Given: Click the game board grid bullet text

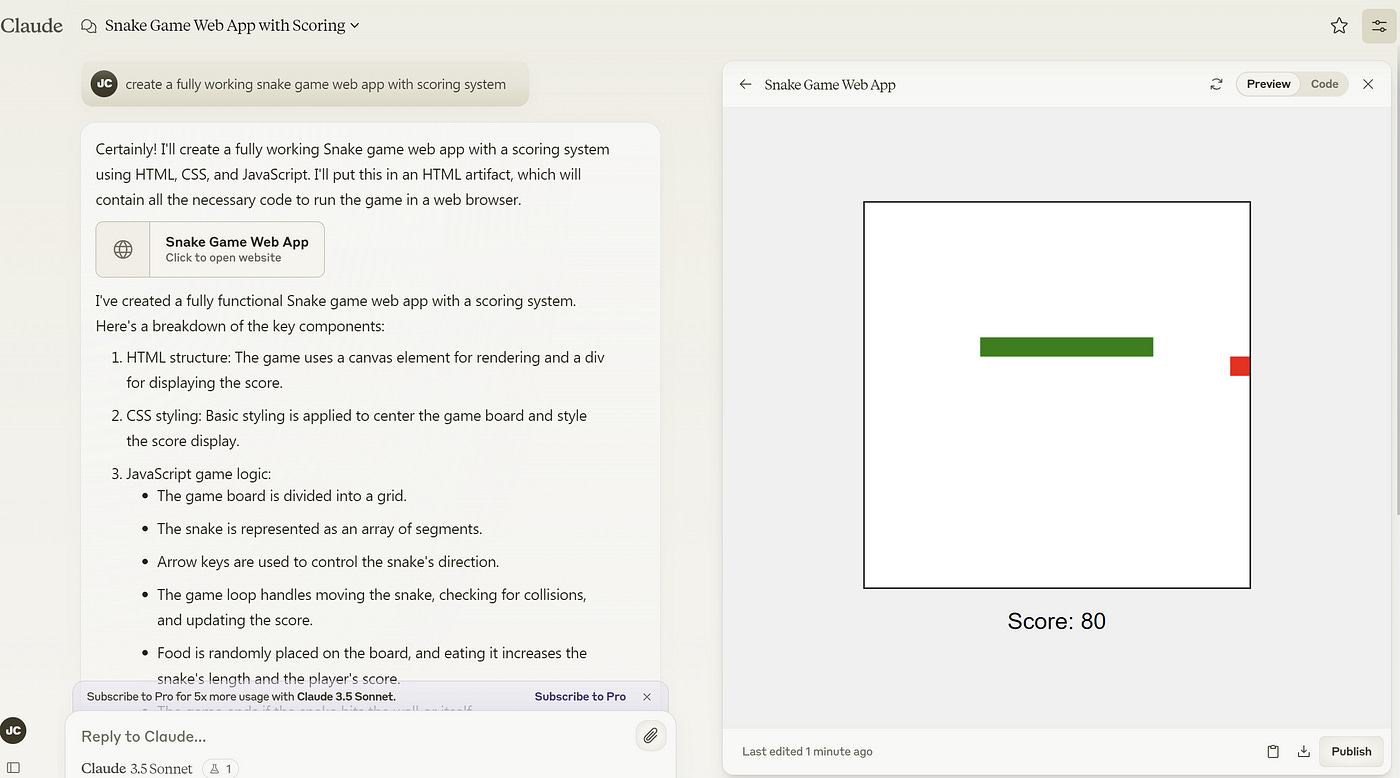Looking at the screenshot, I should [282, 496].
